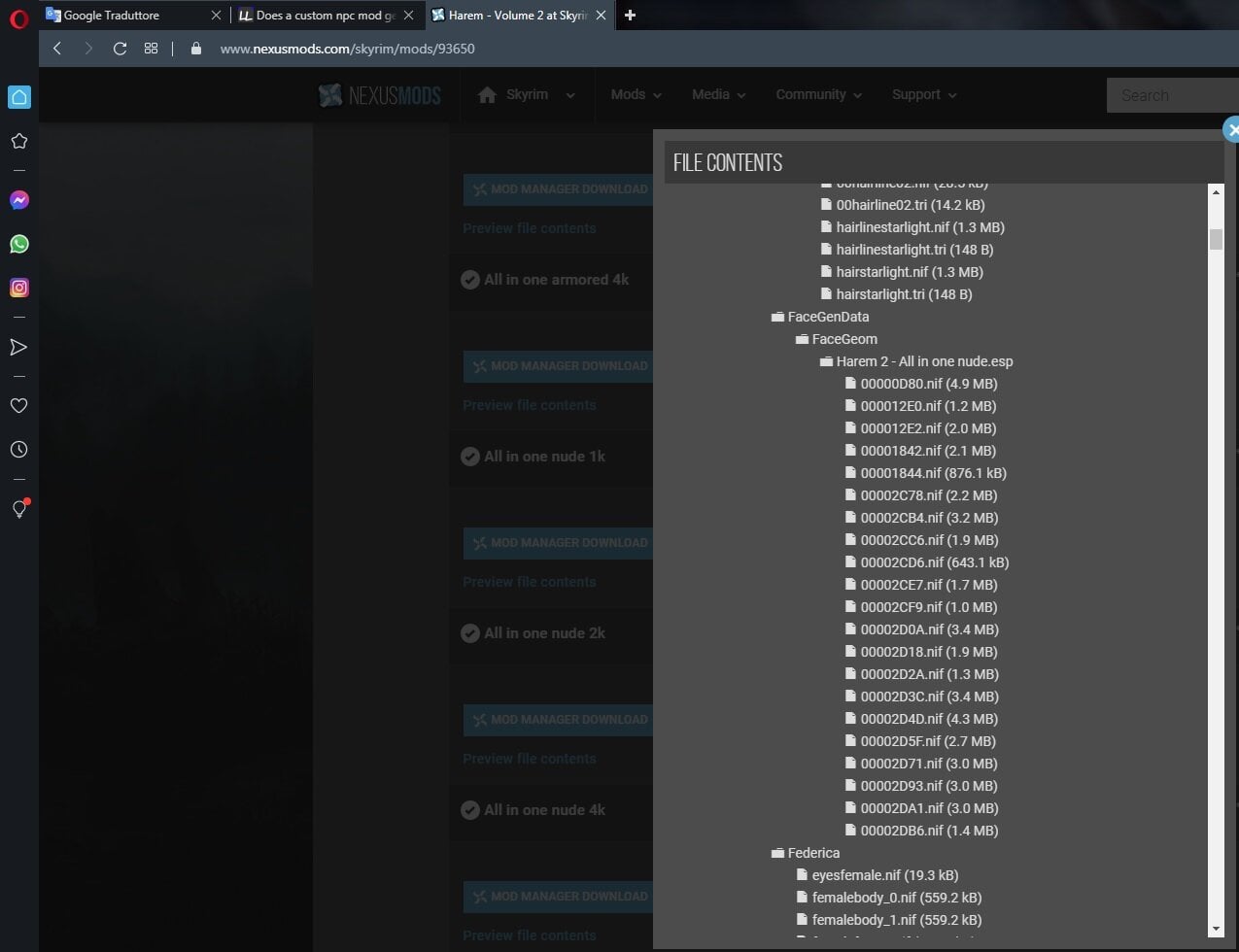1239x952 pixels.
Task: Open Preview file contents above All in one nude 1k
Action: pos(530,405)
